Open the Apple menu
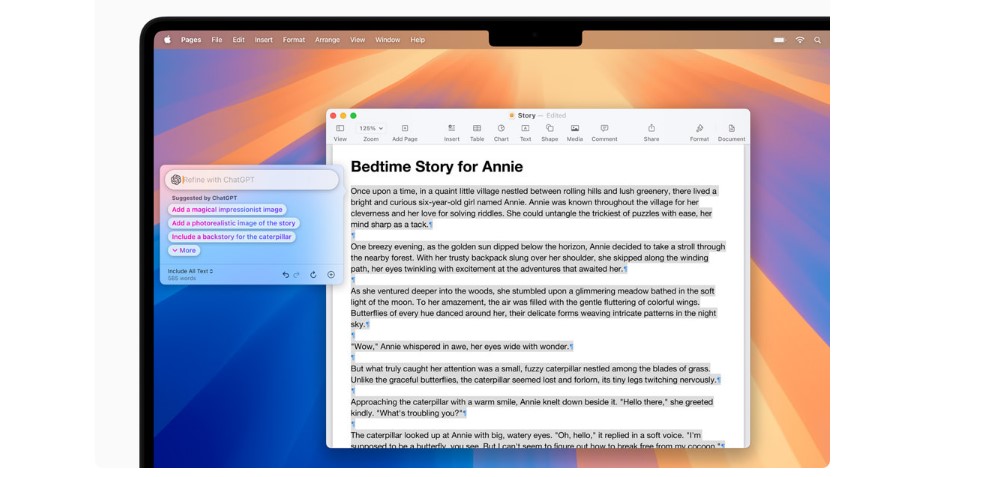Viewport: 992px width, 477px height. point(168,39)
